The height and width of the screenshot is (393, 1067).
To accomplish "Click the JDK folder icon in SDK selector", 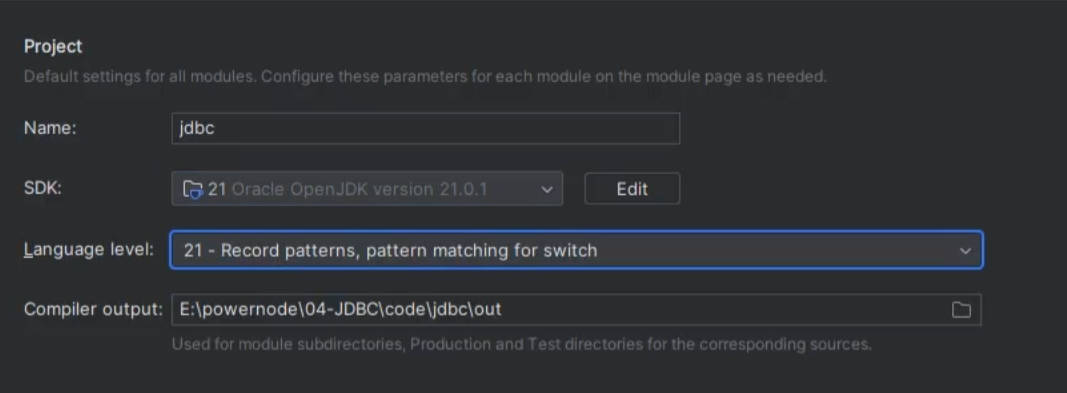I will (193, 189).
